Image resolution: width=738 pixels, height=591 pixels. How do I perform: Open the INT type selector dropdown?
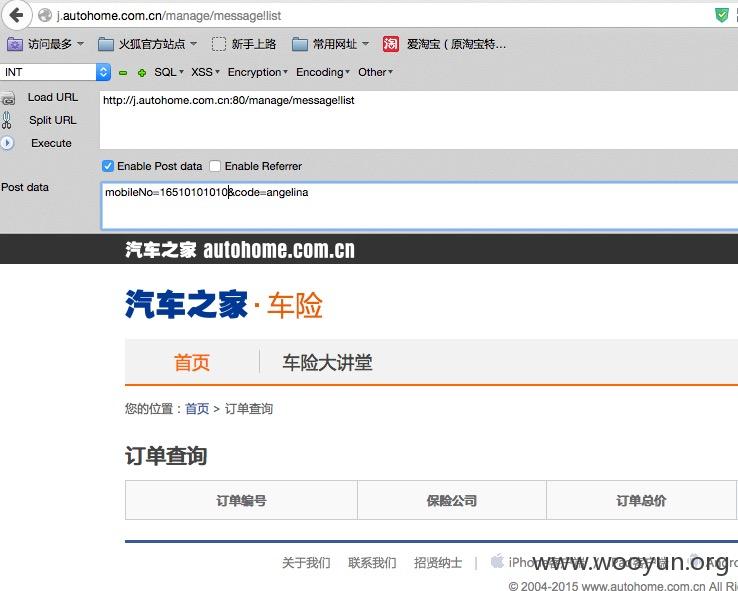(x=56, y=72)
